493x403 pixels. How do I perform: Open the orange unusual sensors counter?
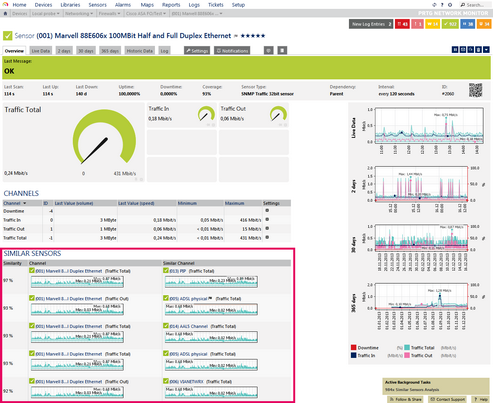pos(484,24)
